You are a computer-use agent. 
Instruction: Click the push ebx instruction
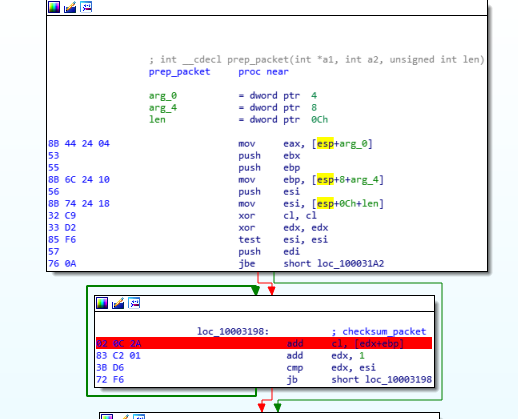[269, 156]
